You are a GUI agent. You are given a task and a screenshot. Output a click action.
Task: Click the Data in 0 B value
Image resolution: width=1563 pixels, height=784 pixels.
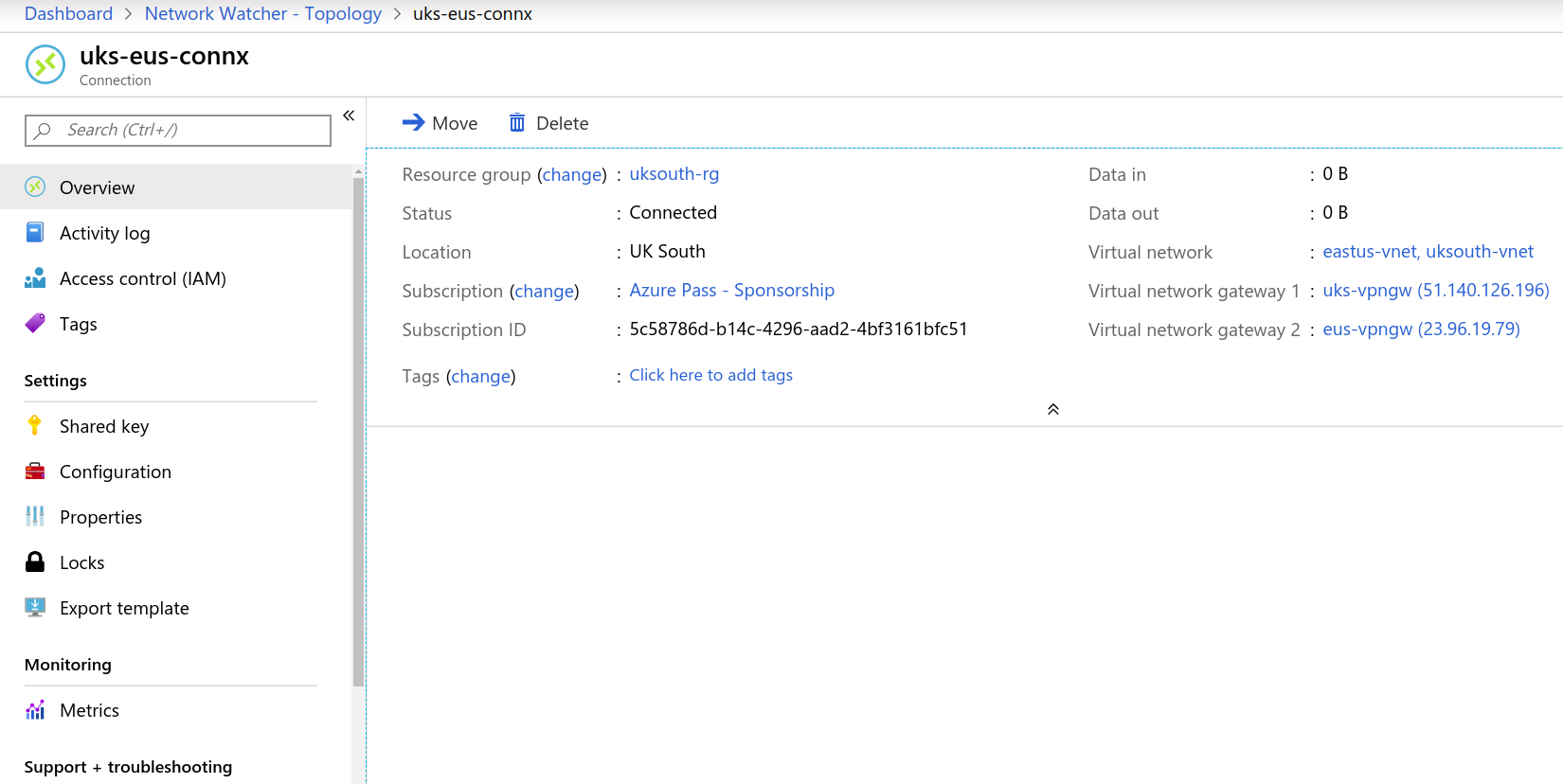click(x=1336, y=173)
